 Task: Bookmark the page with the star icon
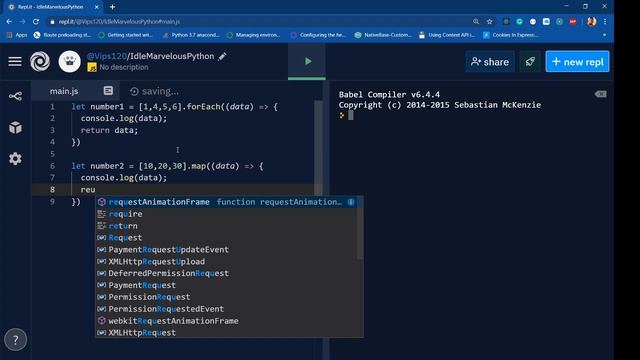click(x=489, y=22)
